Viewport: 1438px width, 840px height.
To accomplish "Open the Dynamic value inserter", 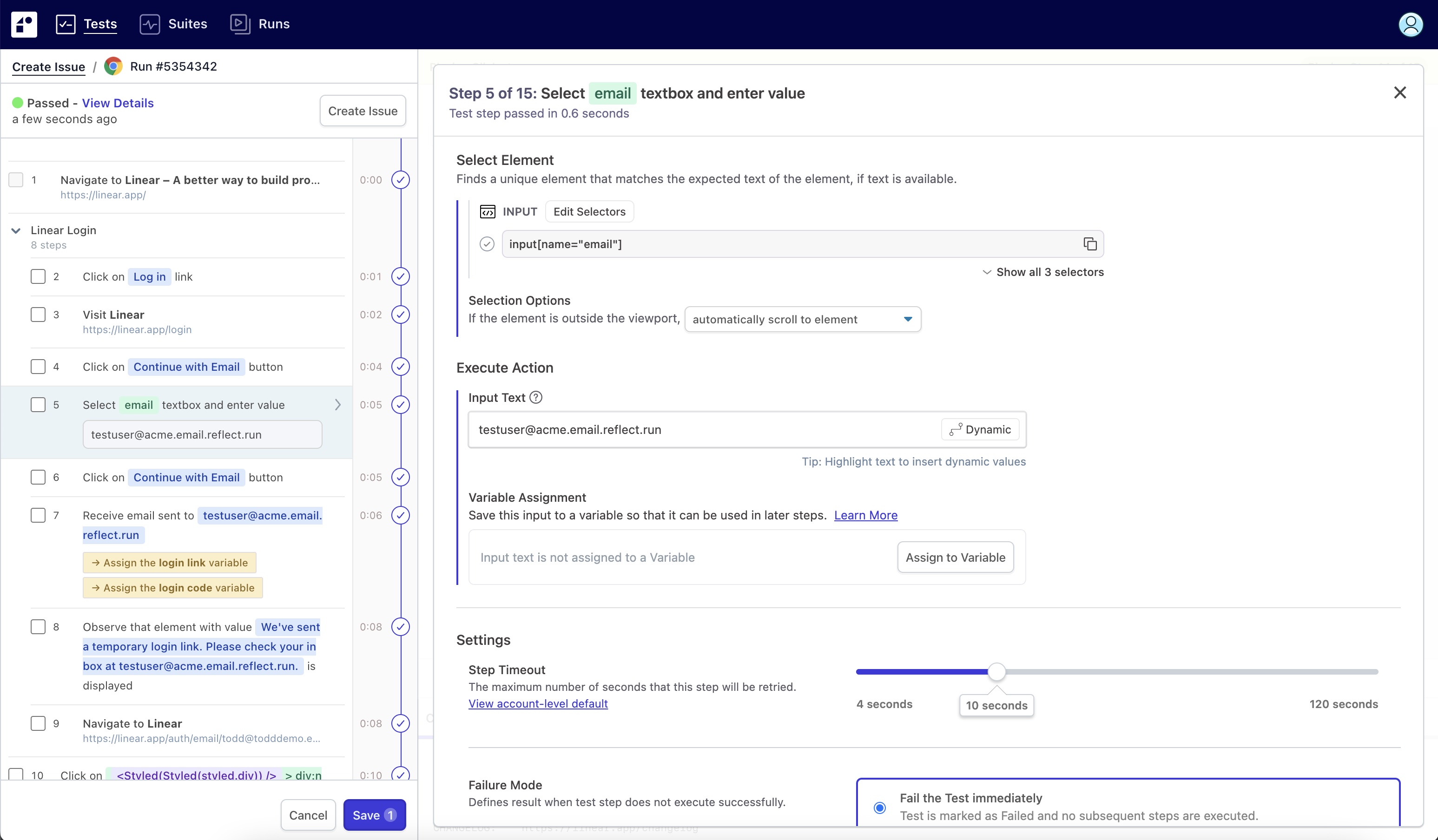I will [980, 429].
